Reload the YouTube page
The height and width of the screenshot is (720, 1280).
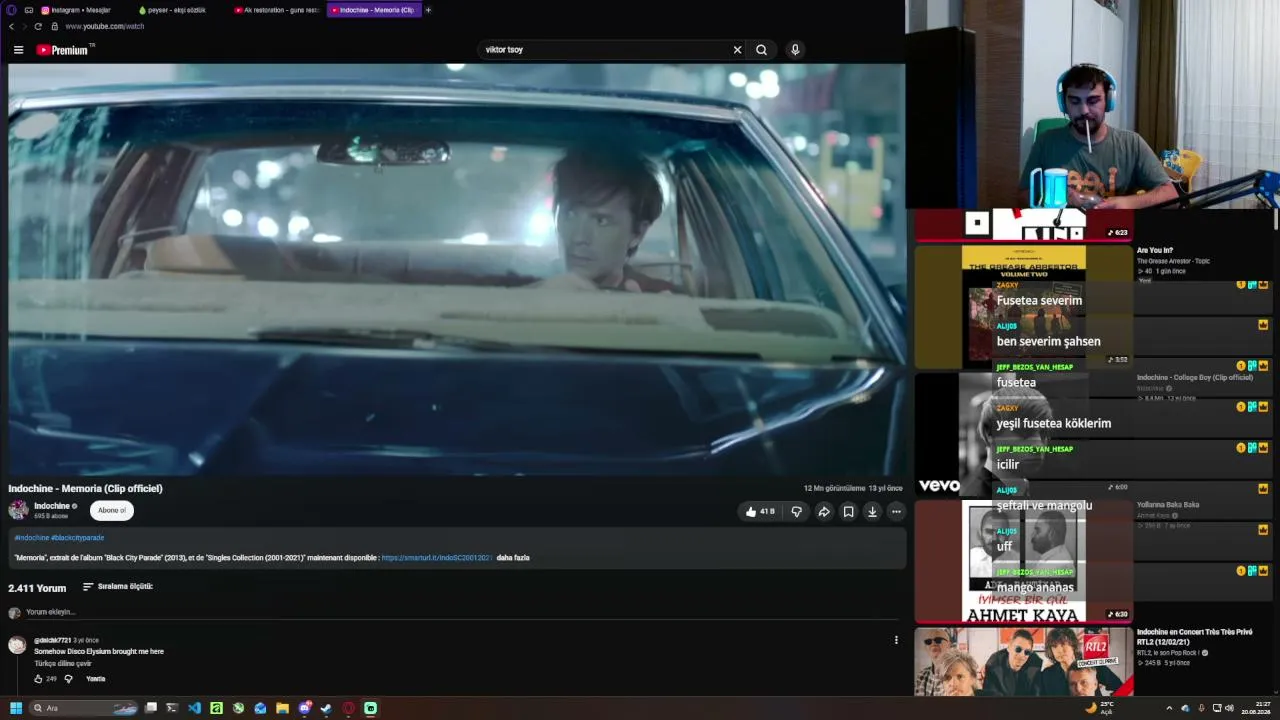click(38, 26)
